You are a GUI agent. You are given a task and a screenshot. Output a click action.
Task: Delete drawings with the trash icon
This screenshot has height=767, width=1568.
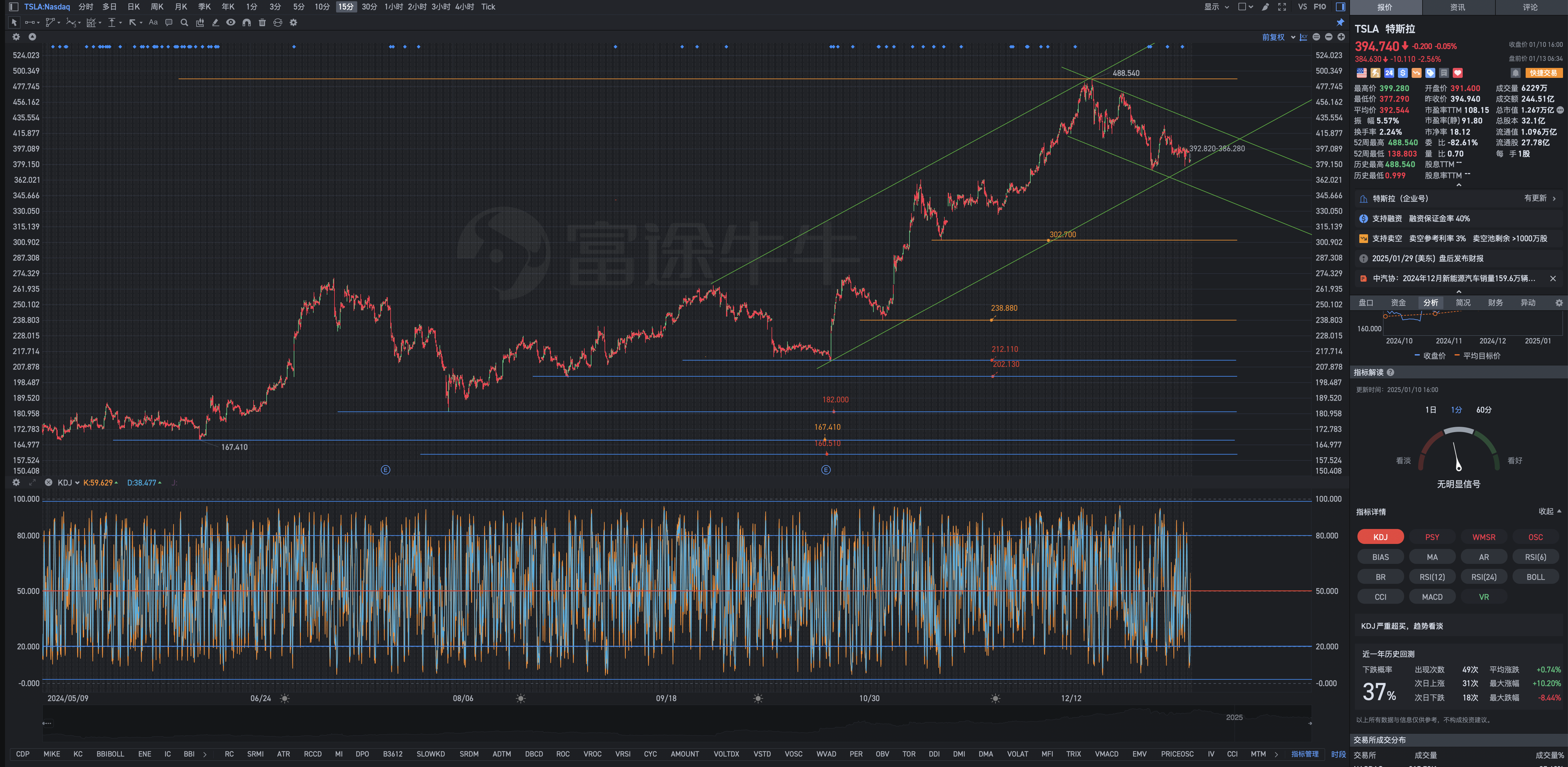coord(262,22)
